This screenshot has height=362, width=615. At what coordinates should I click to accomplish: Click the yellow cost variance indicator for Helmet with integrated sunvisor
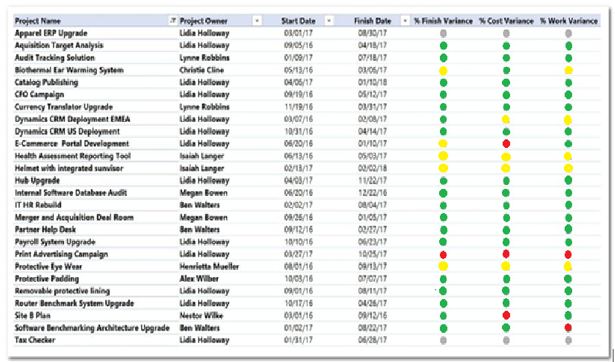pos(506,168)
